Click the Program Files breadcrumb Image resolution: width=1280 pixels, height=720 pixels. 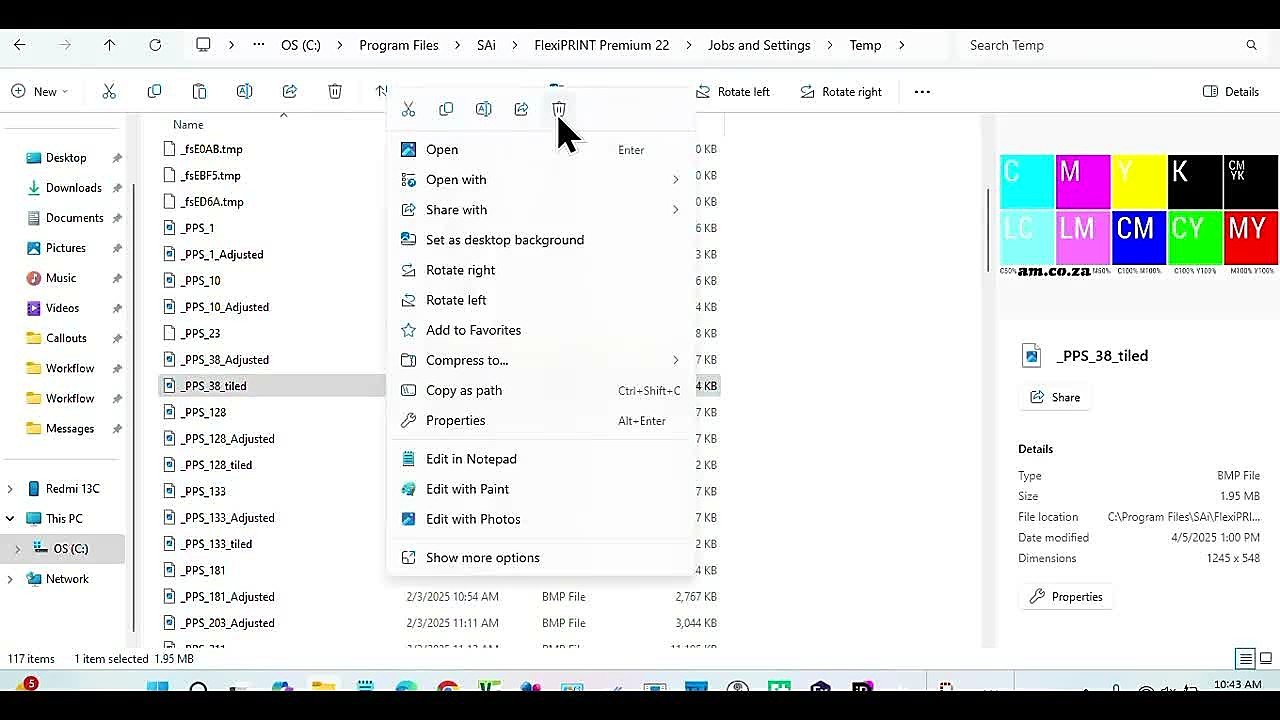399,45
